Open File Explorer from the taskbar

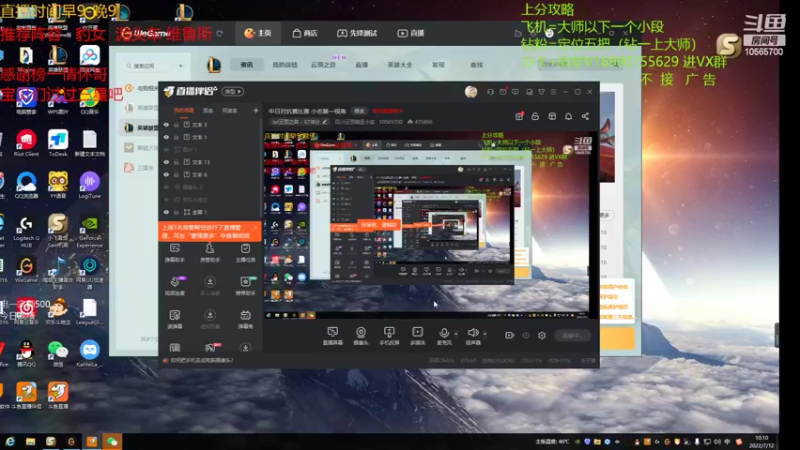tap(31, 441)
